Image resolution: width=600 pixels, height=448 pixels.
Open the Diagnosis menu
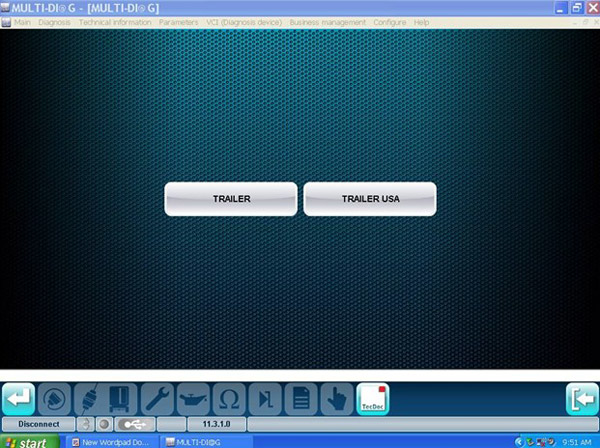[x=54, y=22]
